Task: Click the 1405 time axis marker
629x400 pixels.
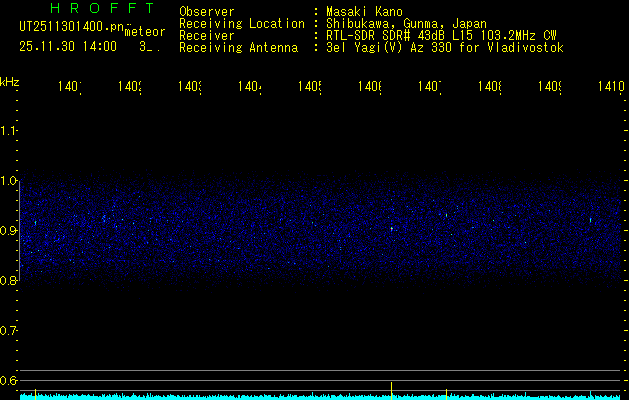Action: point(309,88)
